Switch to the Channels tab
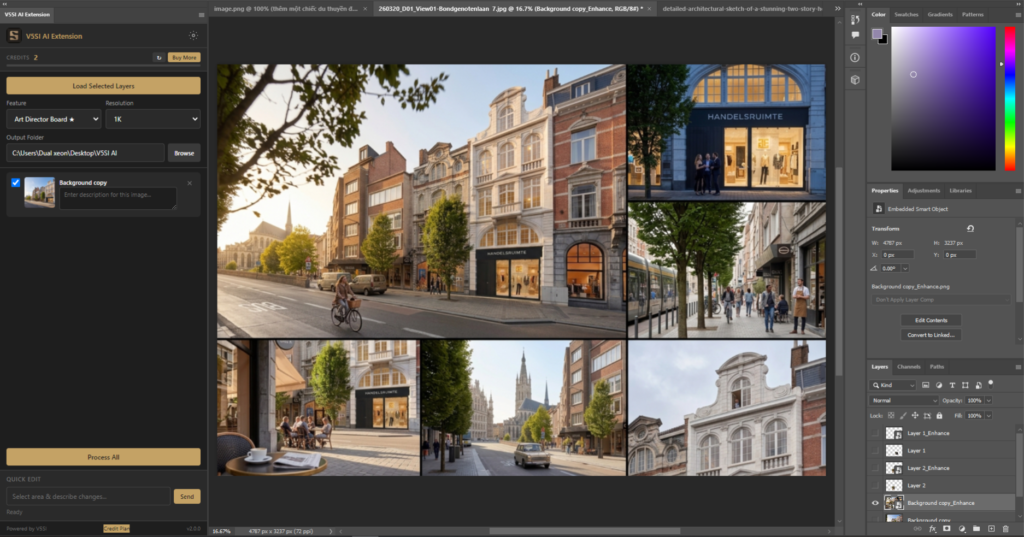Viewport: 1024px width, 537px height. 908,367
